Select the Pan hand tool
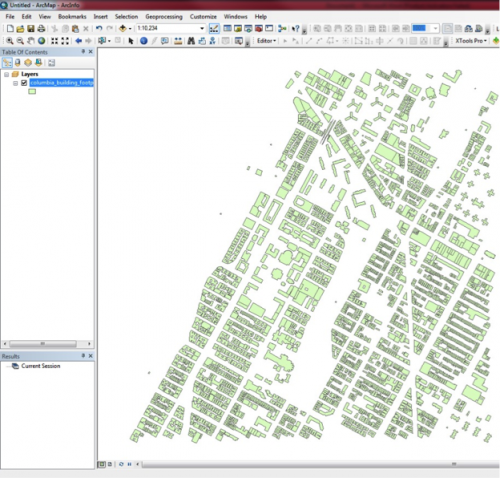Viewport: 500px width, 478px height. coord(31,41)
